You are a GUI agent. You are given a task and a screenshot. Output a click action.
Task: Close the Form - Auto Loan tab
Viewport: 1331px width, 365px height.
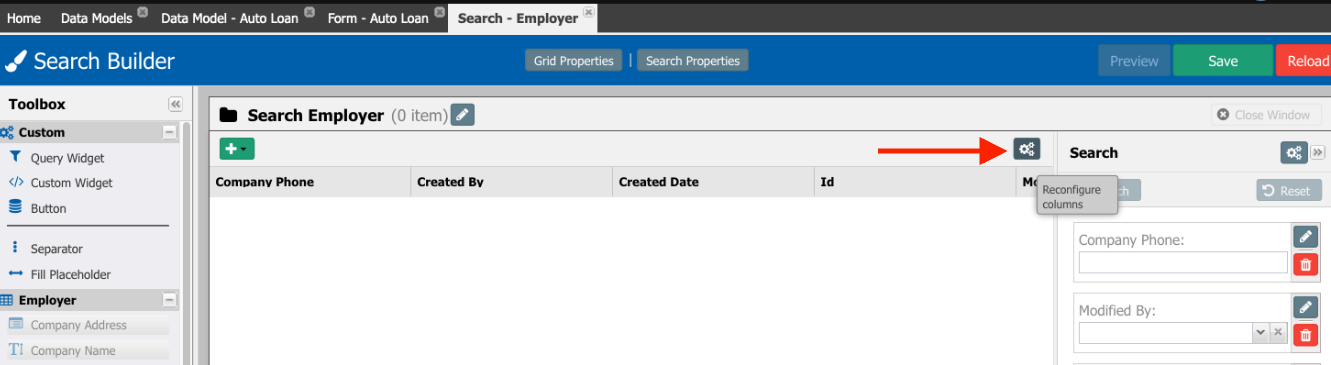(x=439, y=12)
